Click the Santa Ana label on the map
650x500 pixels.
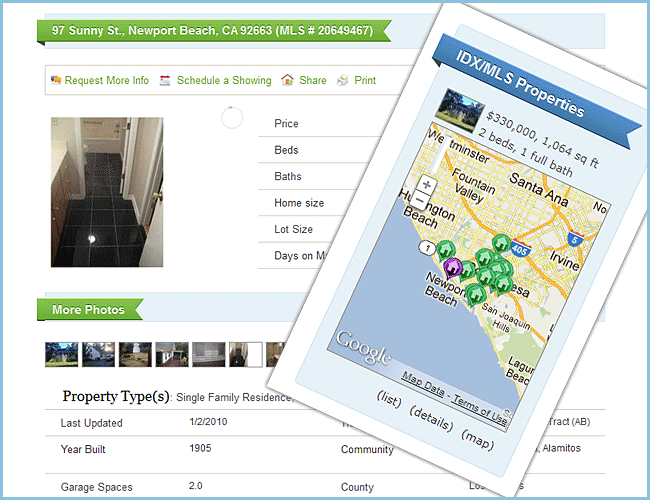pos(538,189)
